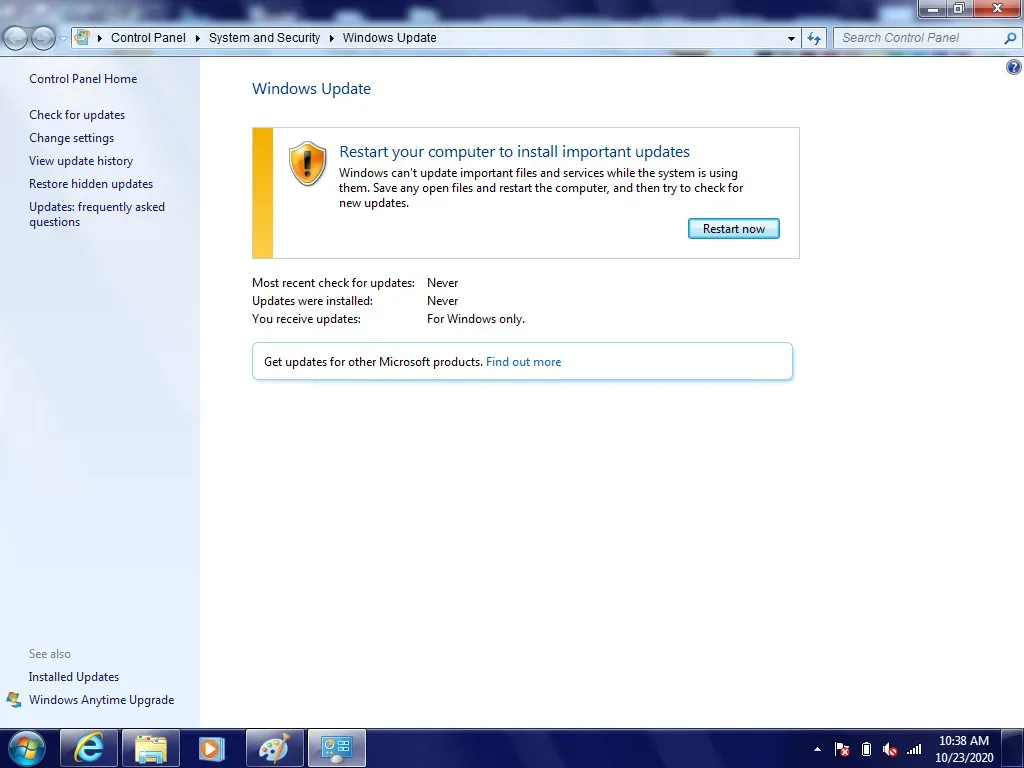This screenshot has width=1024, height=768.
Task: Launch Internet Explorer from taskbar
Action: (x=89, y=748)
